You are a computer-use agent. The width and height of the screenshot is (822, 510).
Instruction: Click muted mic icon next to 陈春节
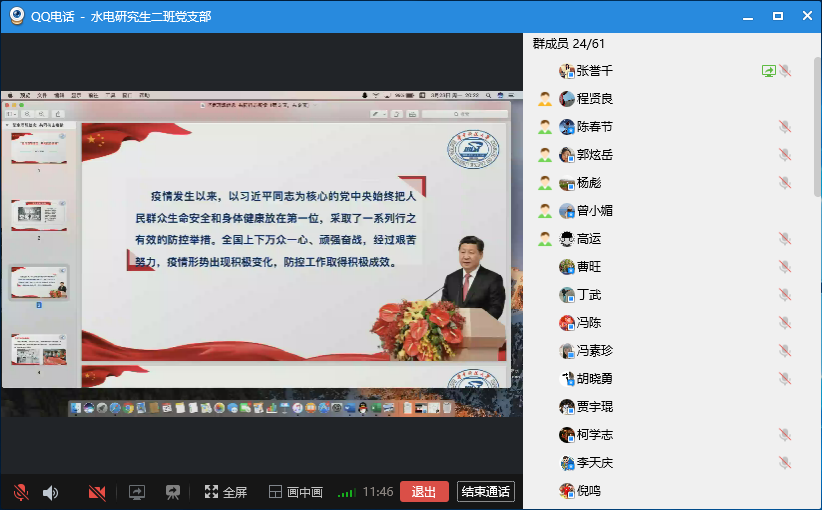point(785,127)
